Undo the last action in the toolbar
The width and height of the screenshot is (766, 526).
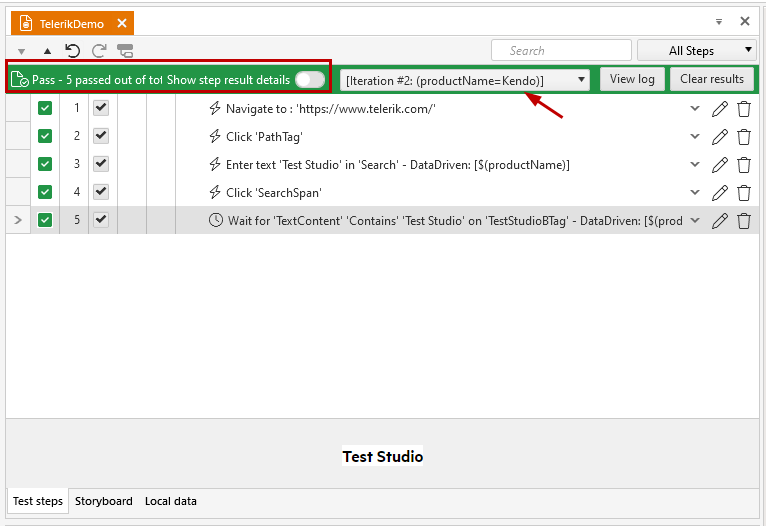(72, 50)
